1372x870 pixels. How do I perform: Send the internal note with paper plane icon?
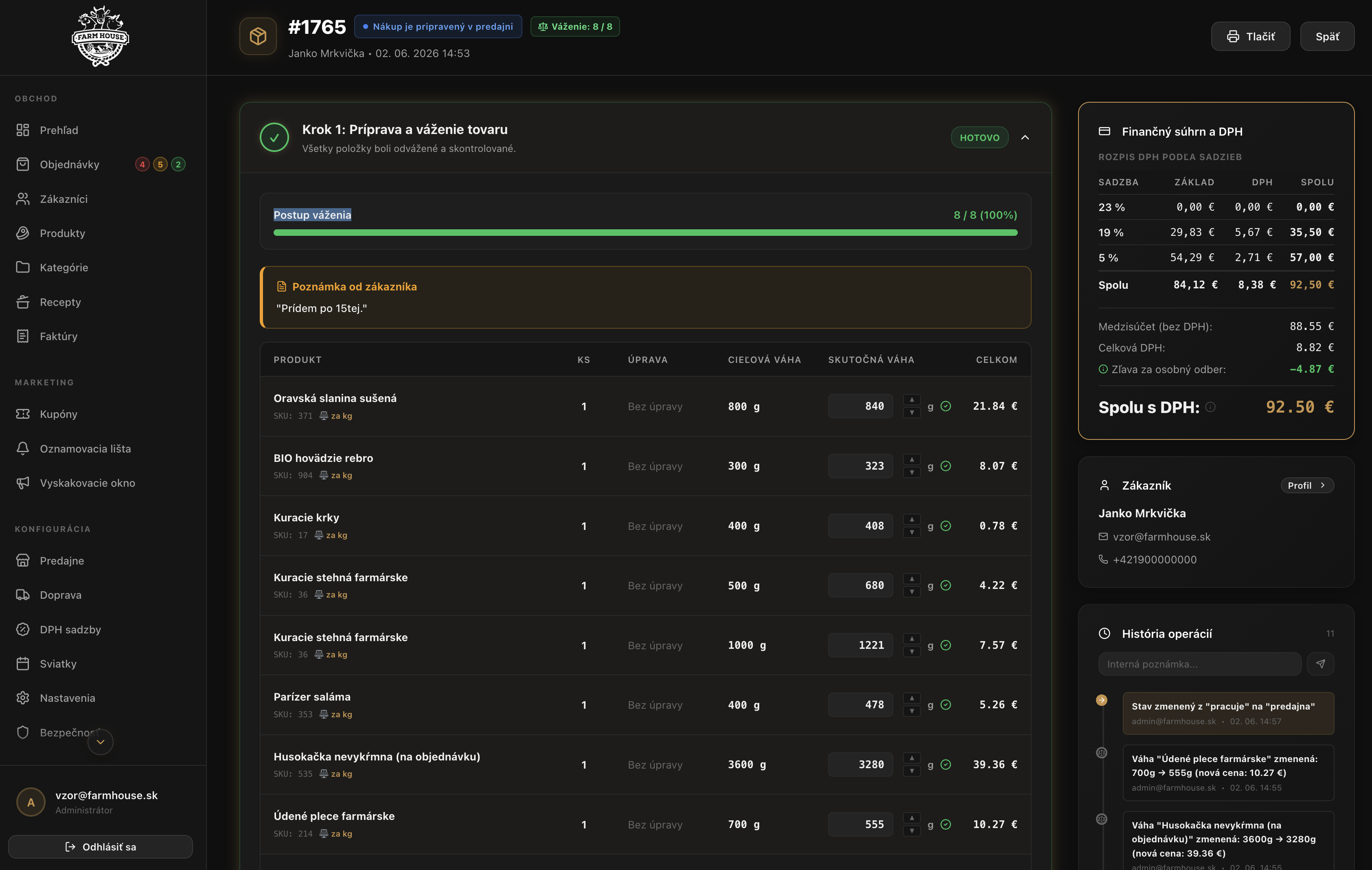coord(1320,663)
